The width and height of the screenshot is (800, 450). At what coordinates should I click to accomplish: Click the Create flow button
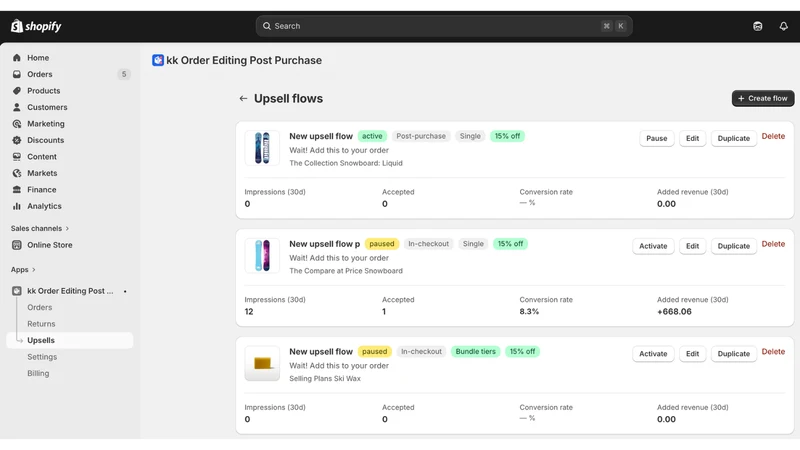tap(763, 98)
